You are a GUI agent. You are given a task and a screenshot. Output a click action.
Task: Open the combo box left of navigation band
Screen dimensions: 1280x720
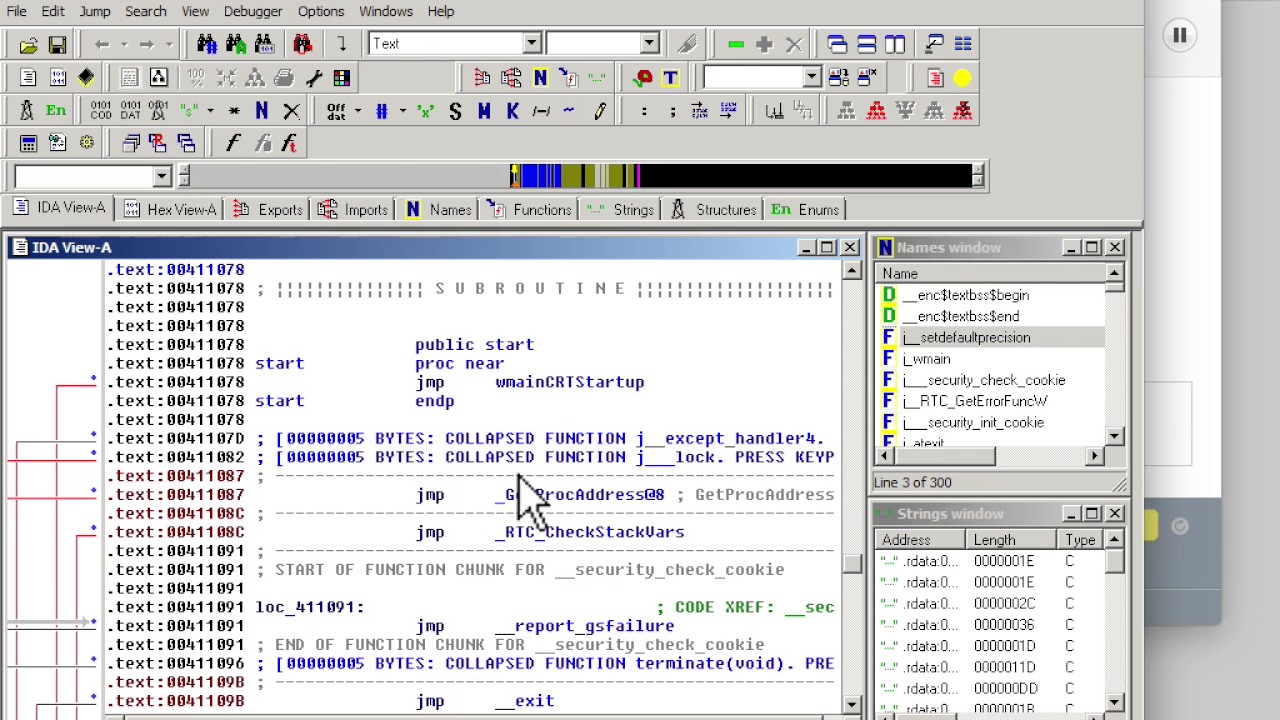tap(161, 177)
